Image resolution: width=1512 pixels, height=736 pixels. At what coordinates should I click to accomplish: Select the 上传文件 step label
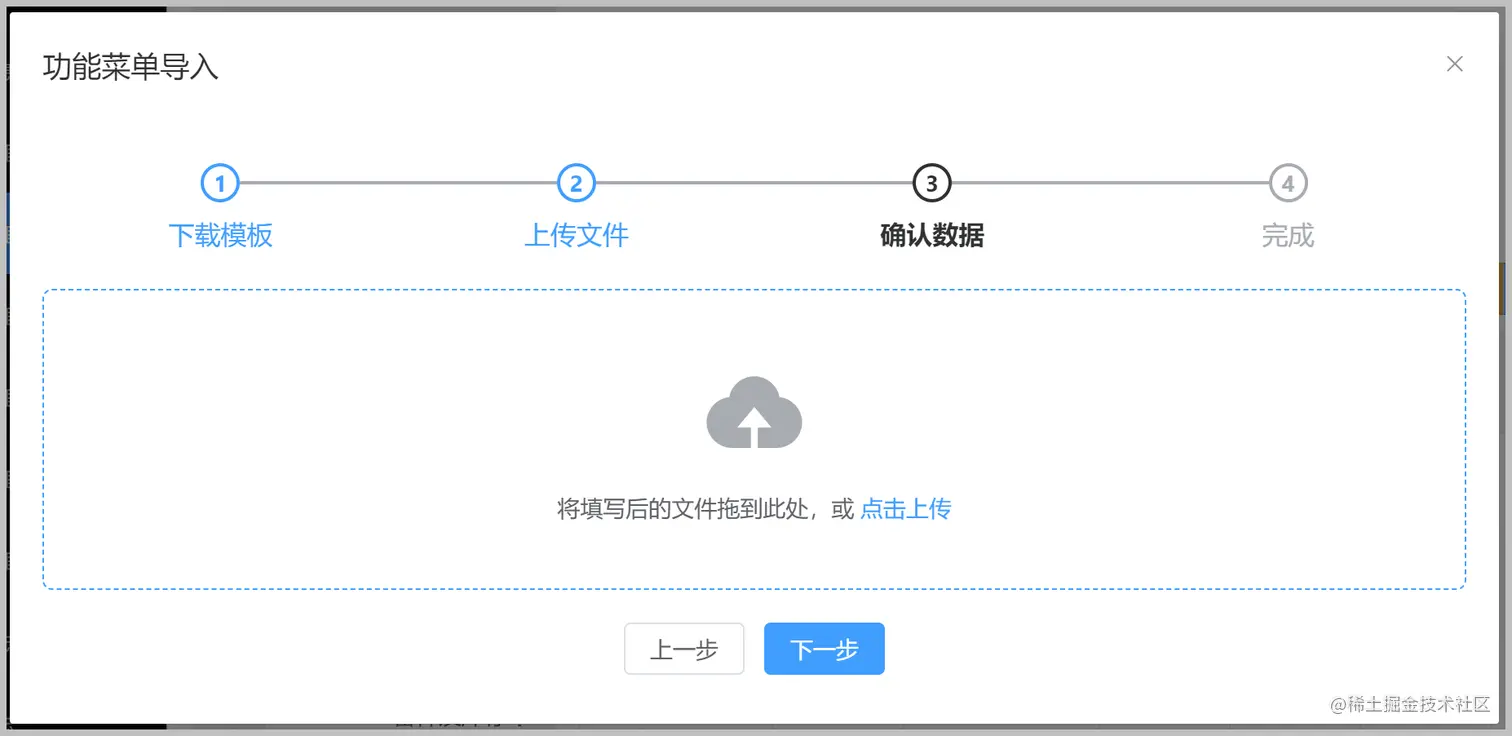coord(576,236)
